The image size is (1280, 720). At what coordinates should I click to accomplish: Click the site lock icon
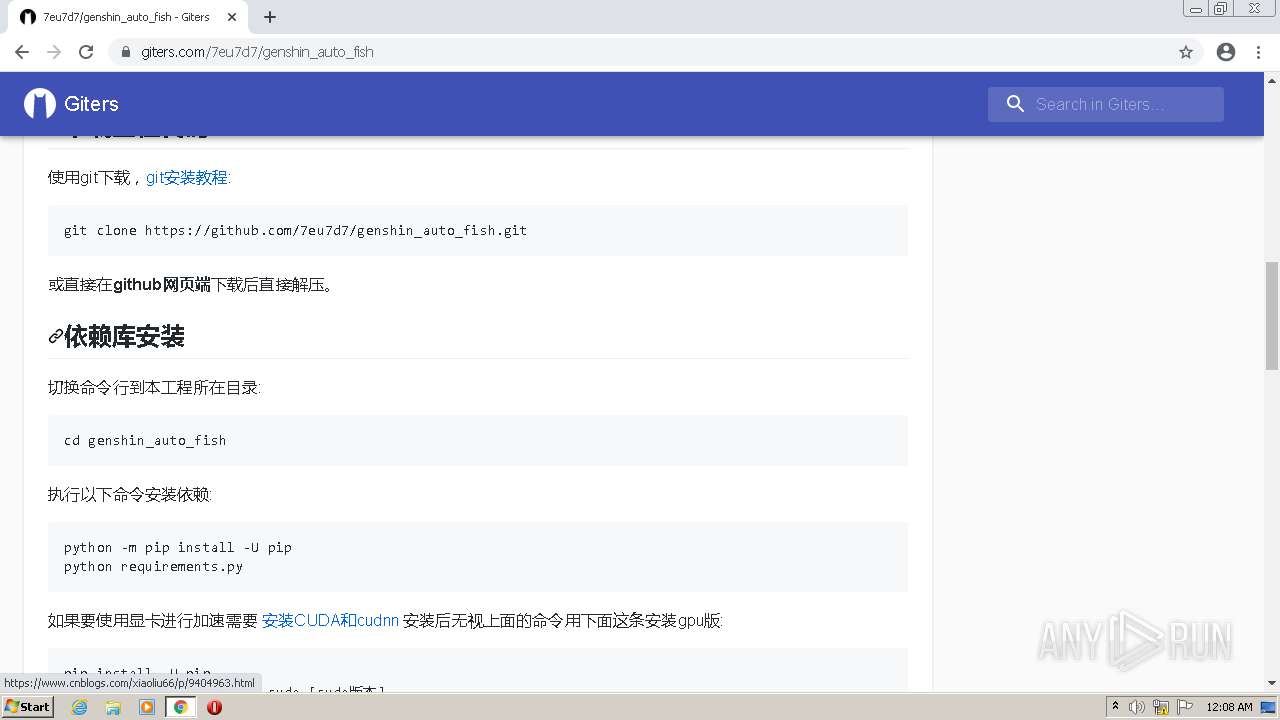126,52
